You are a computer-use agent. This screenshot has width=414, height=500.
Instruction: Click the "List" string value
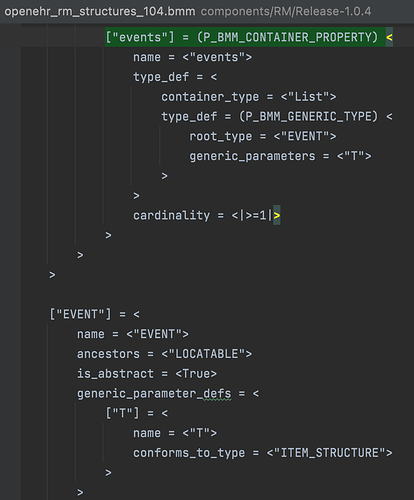point(308,97)
